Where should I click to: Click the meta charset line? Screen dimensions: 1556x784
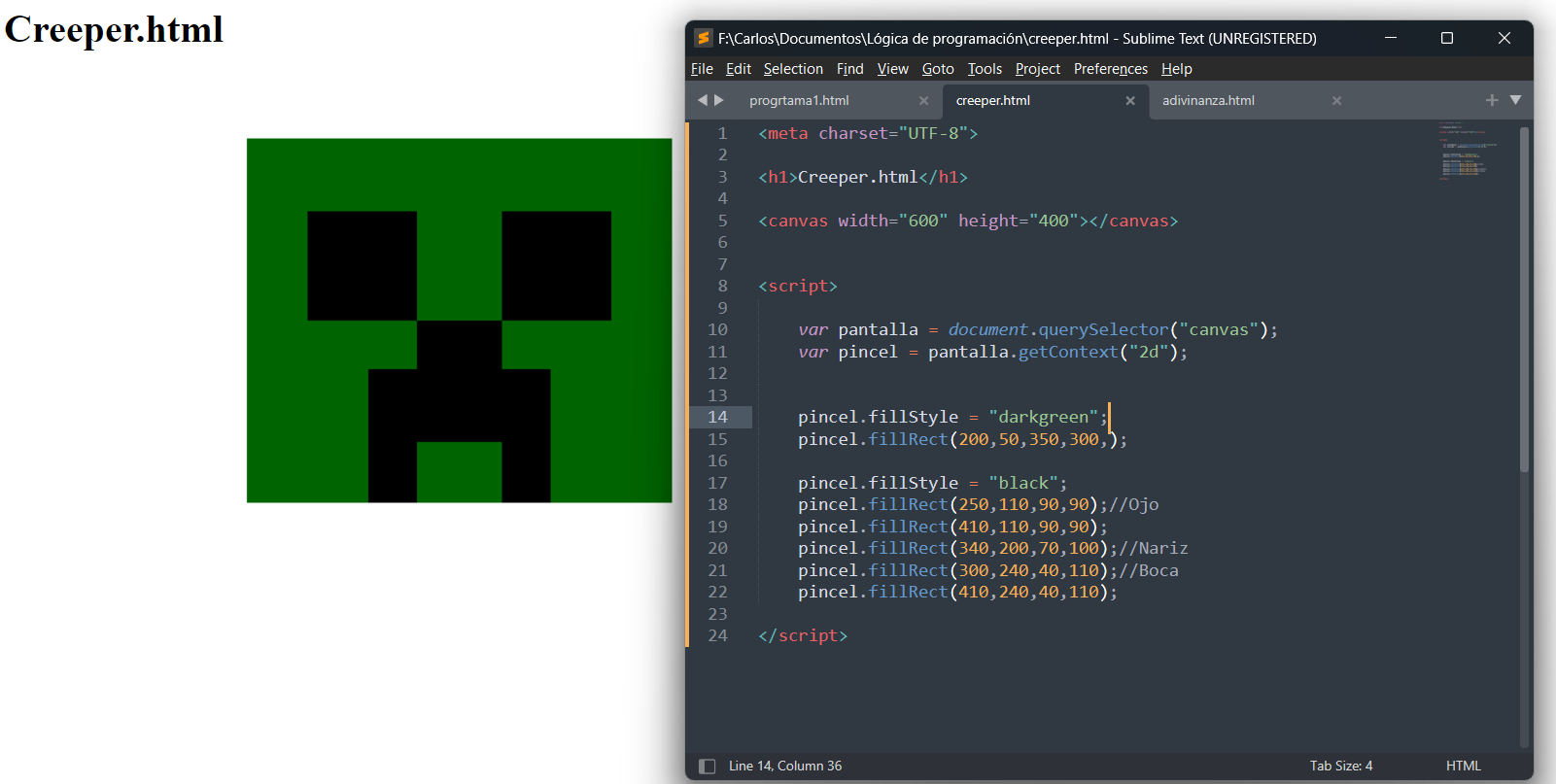(868, 133)
